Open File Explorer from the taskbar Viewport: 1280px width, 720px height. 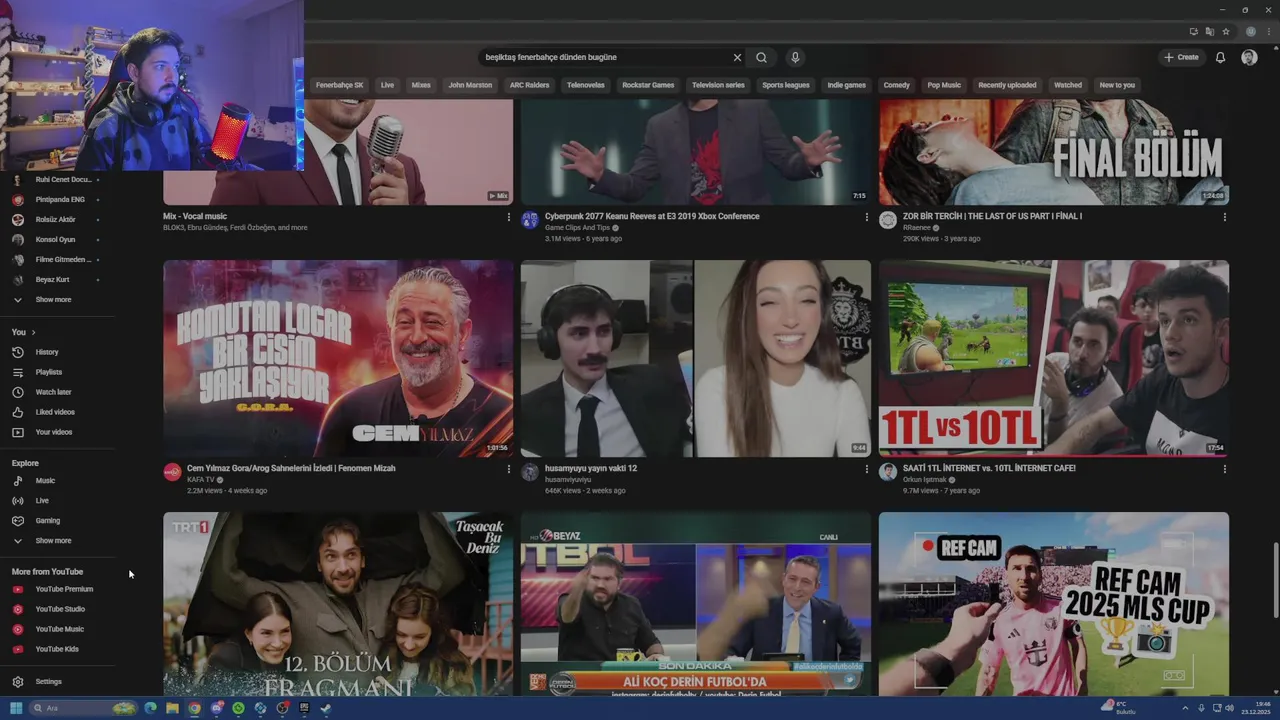(172, 708)
